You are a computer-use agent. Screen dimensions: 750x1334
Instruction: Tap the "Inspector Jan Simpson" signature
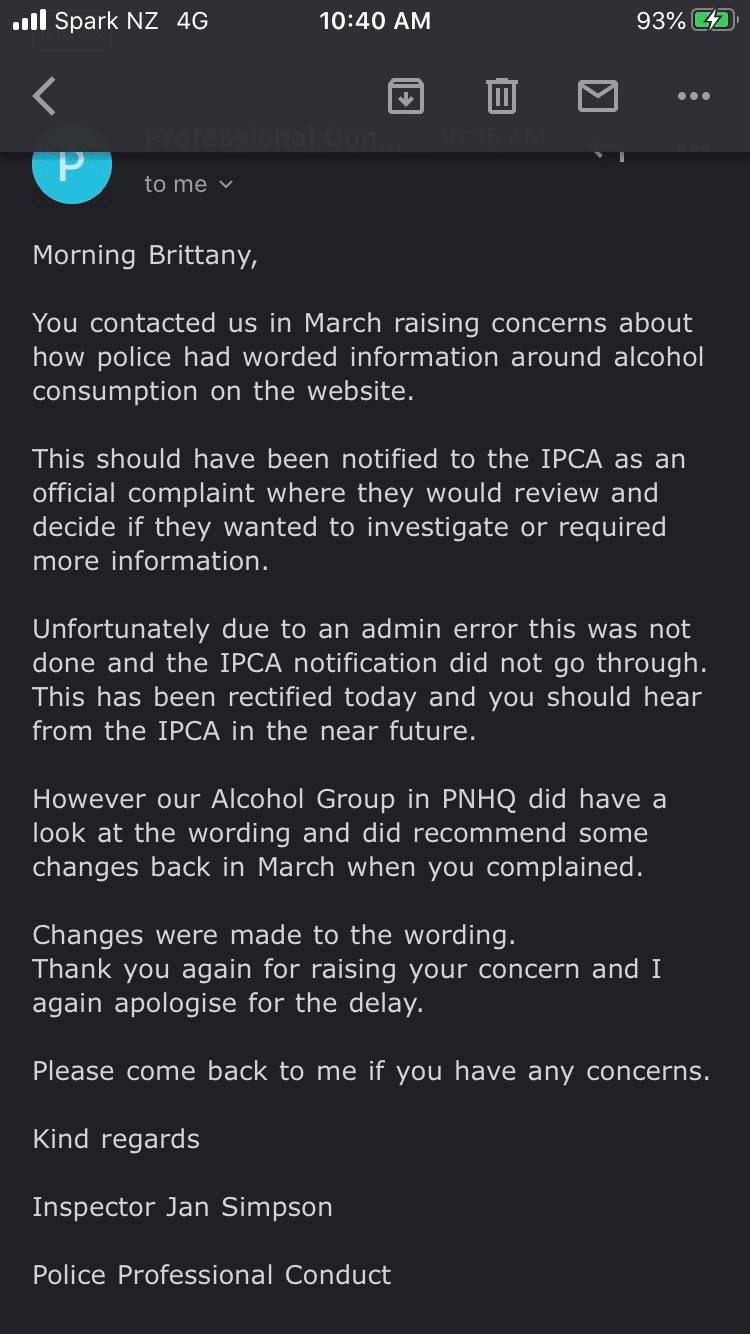click(182, 1207)
